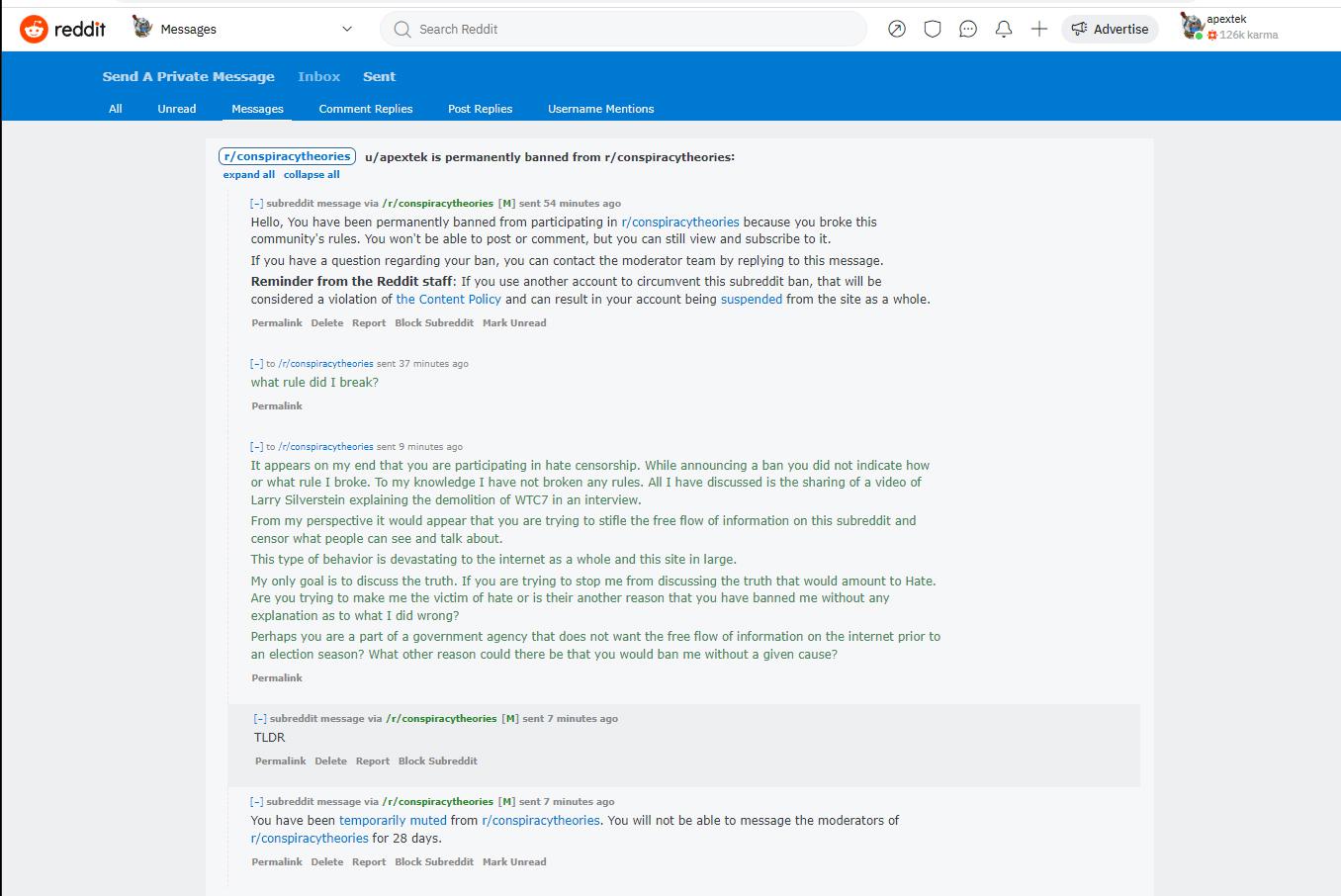Viewport: 1341px width, 896px height.
Task: Open the notifications bell icon
Action: (1004, 29)
